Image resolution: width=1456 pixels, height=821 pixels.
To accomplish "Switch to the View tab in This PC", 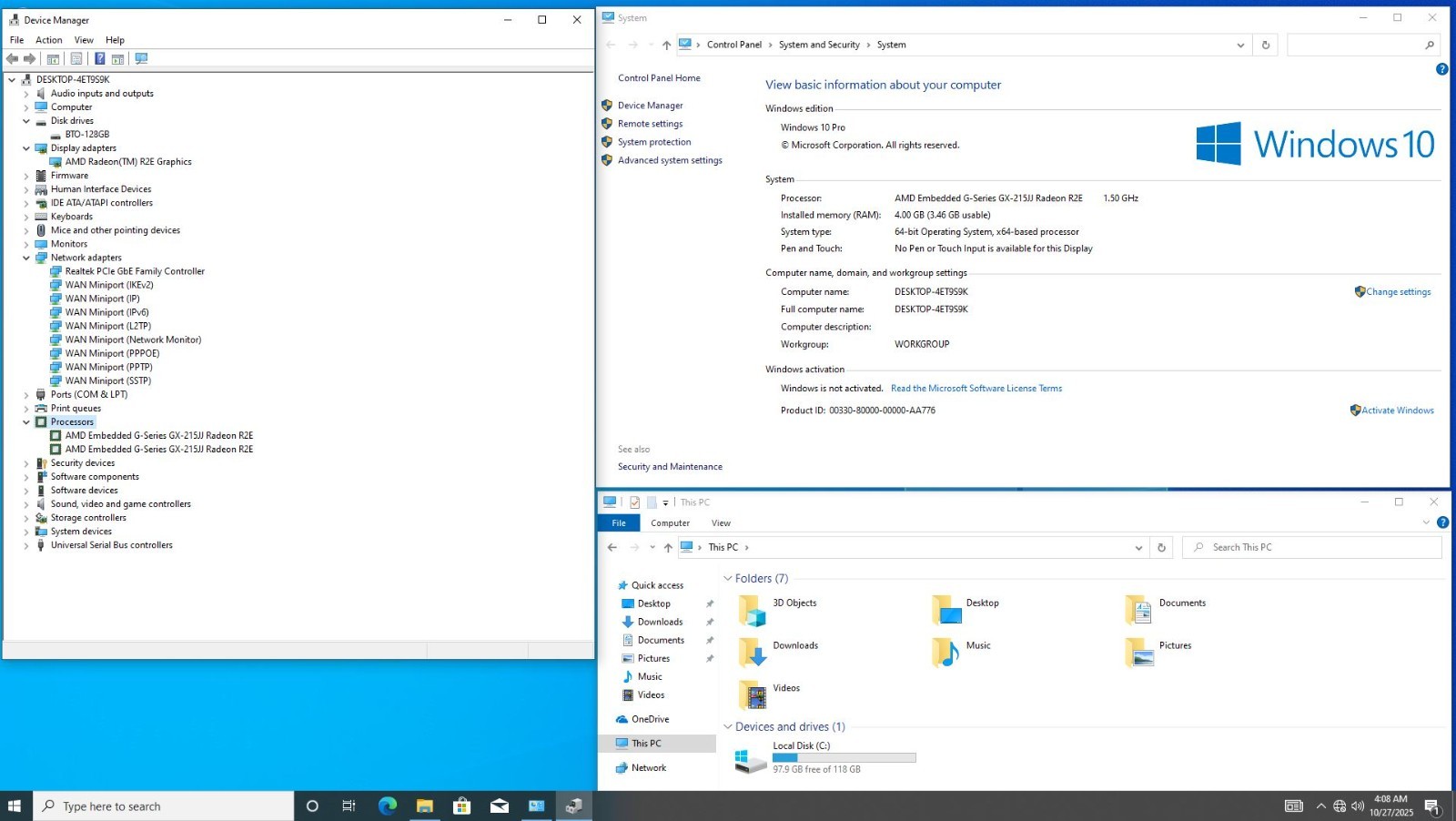I will (721, 523).
